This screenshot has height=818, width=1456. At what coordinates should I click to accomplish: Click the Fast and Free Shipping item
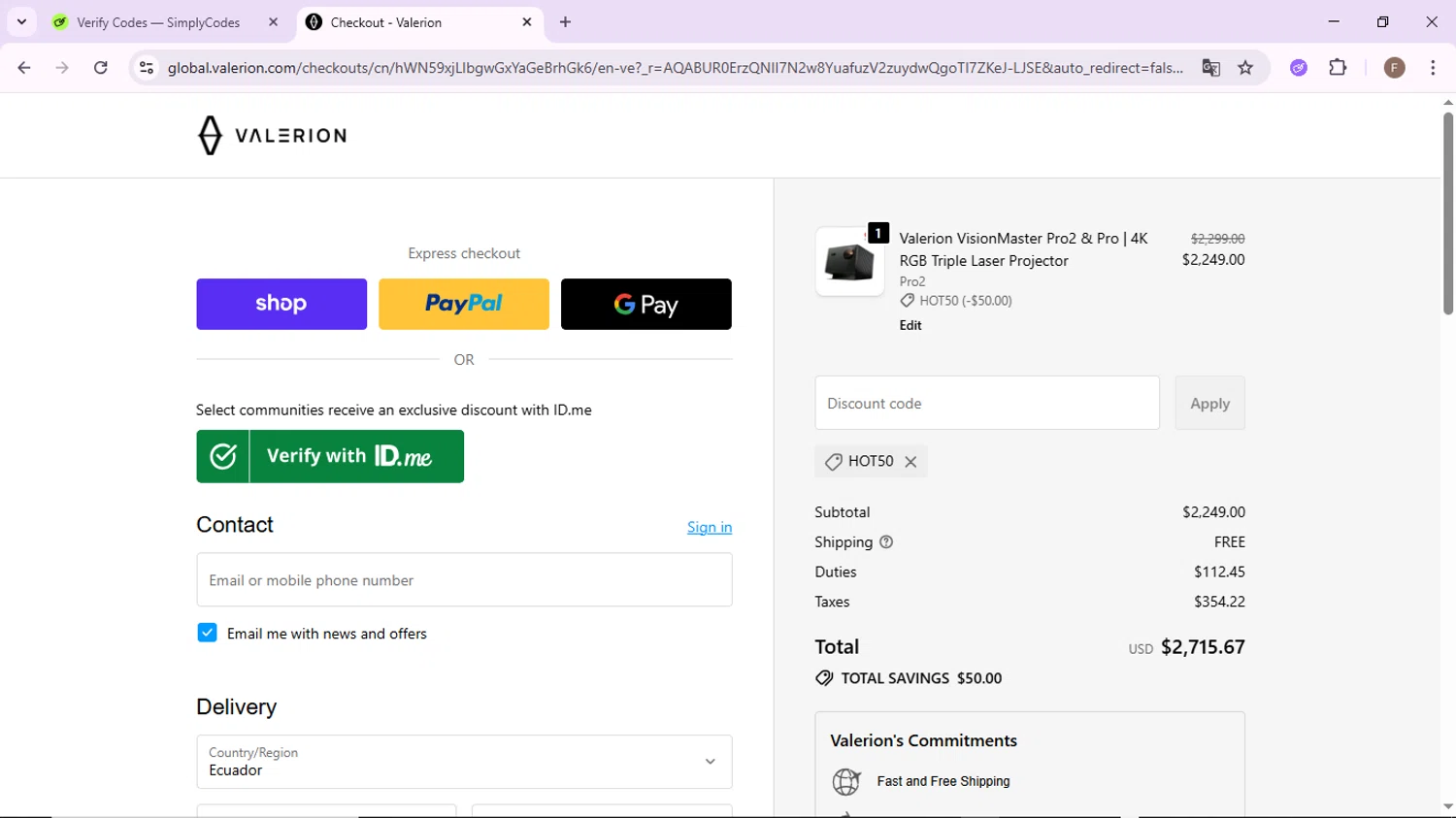(943, 781)
